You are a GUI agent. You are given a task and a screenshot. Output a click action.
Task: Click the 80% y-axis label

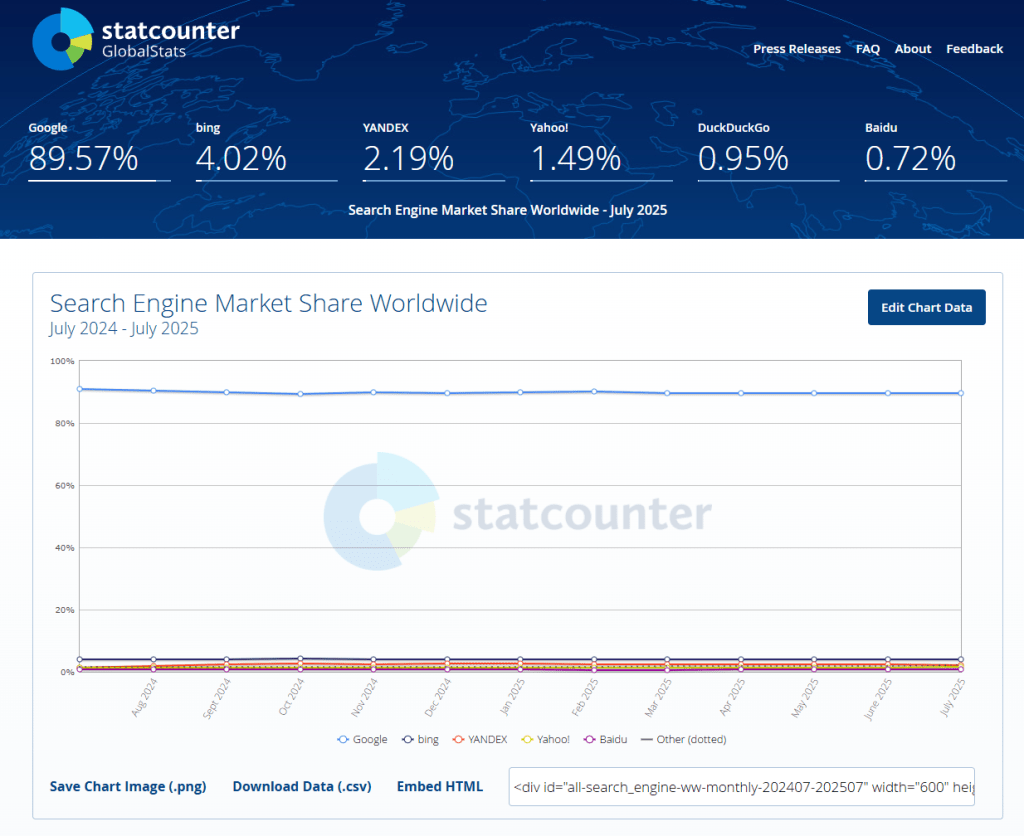pos(65,423)
